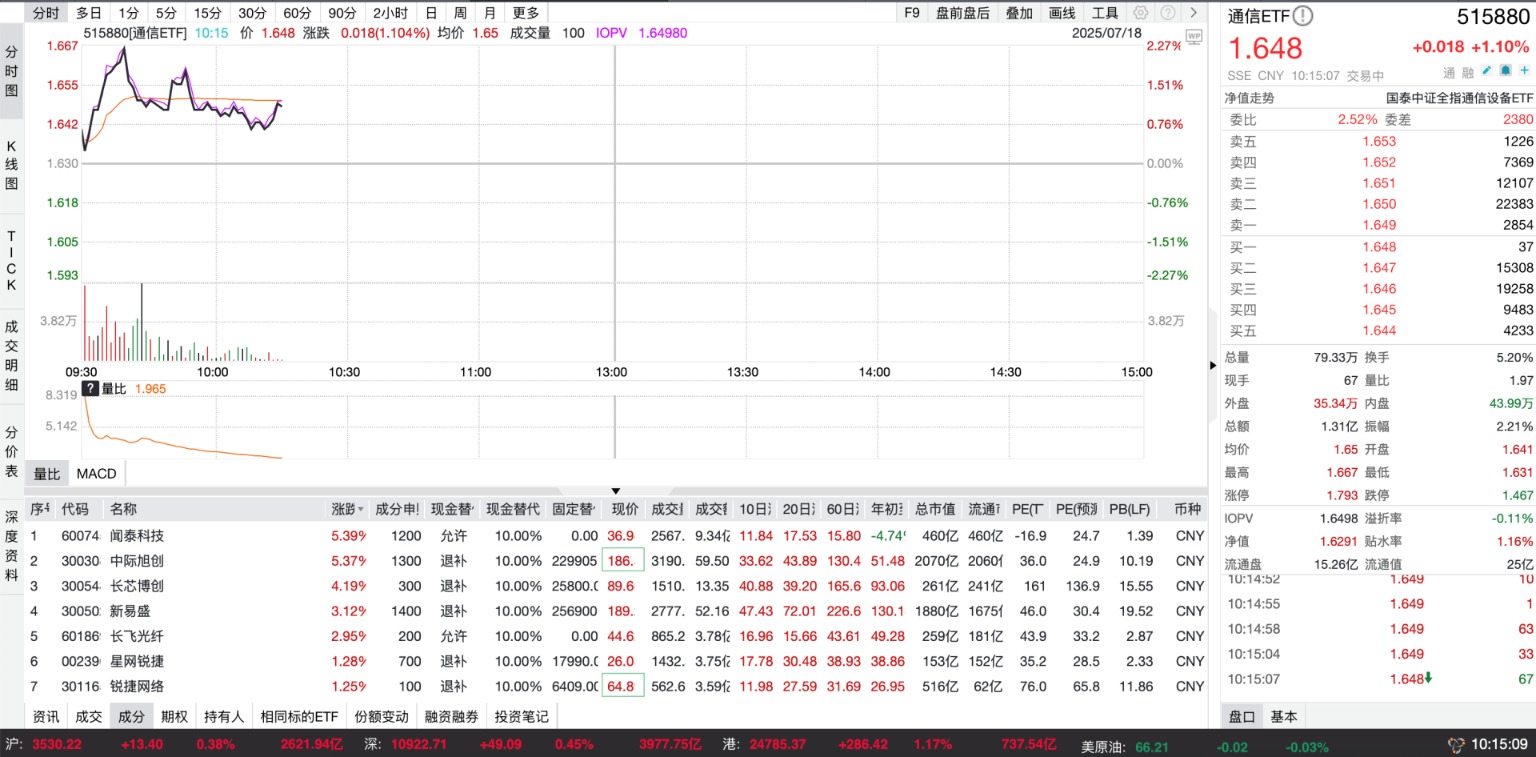Switch to the 月 monthly chart

click(x=489, y=13)
